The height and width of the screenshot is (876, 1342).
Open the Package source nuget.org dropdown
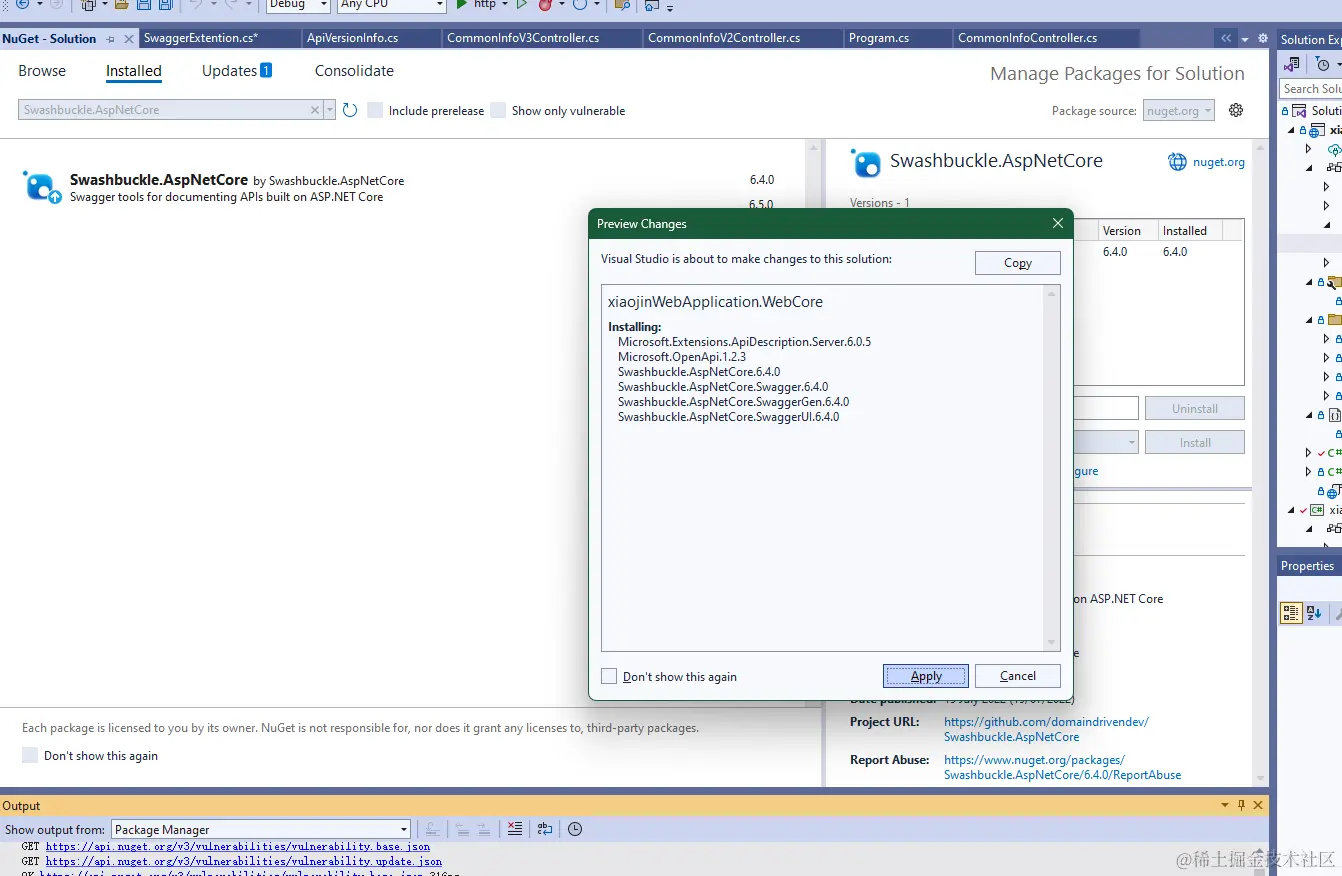(x=1179, y=110)
